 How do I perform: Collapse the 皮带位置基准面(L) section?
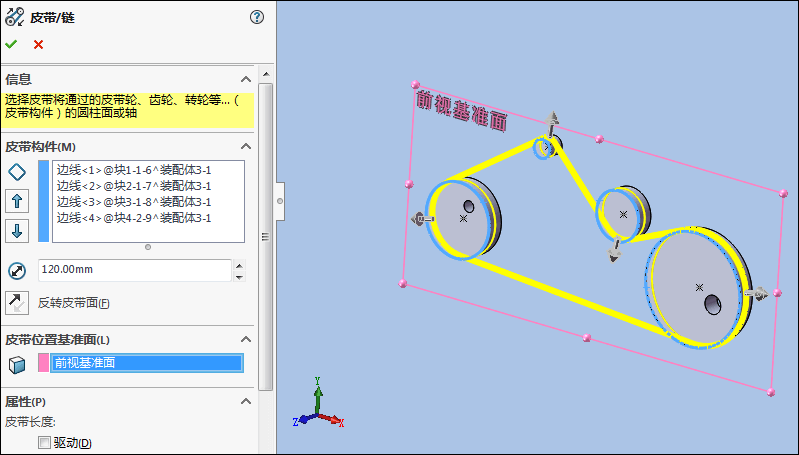pyautogui.click(x=246, y=339)
